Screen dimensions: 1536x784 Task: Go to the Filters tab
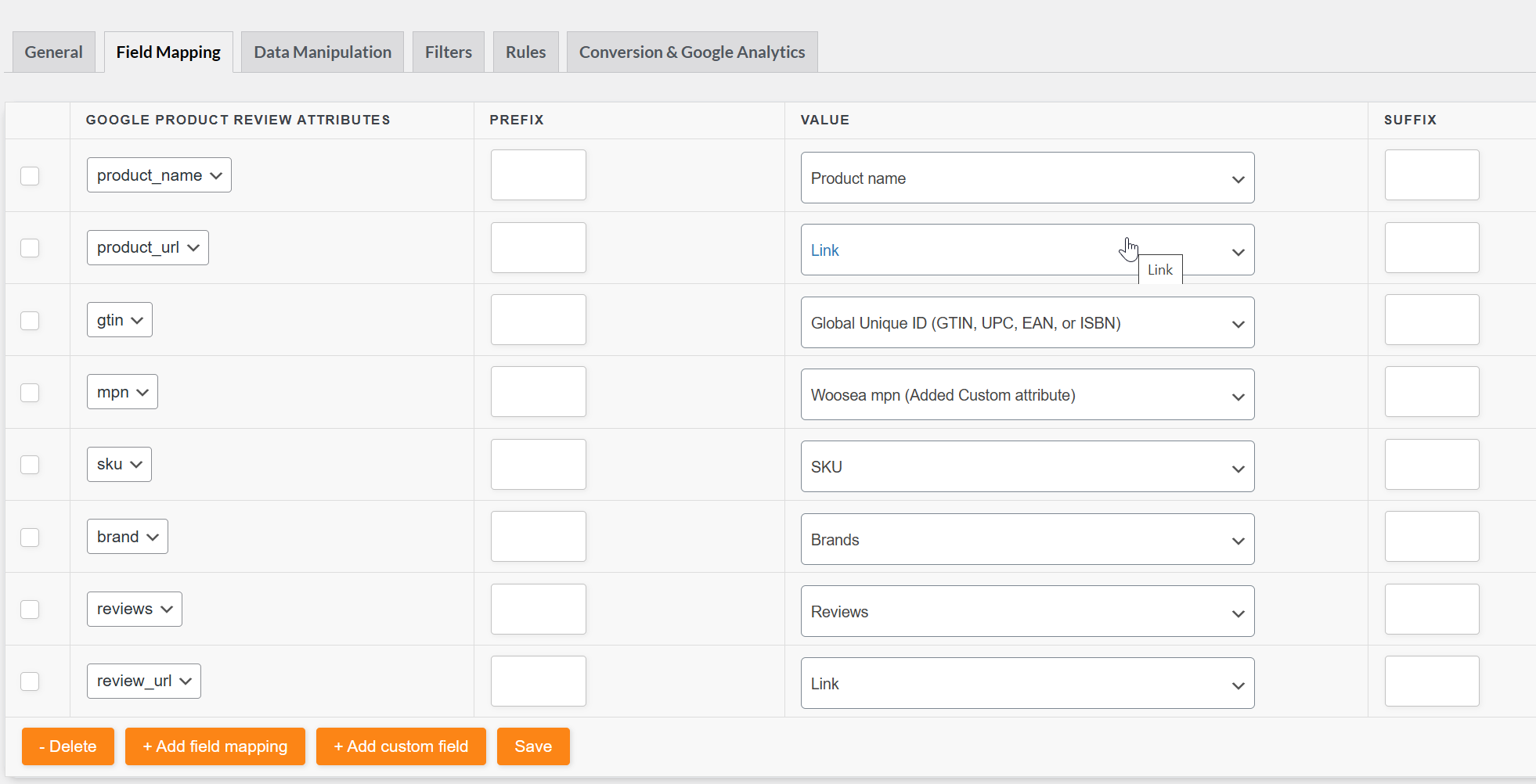(449, 52)
